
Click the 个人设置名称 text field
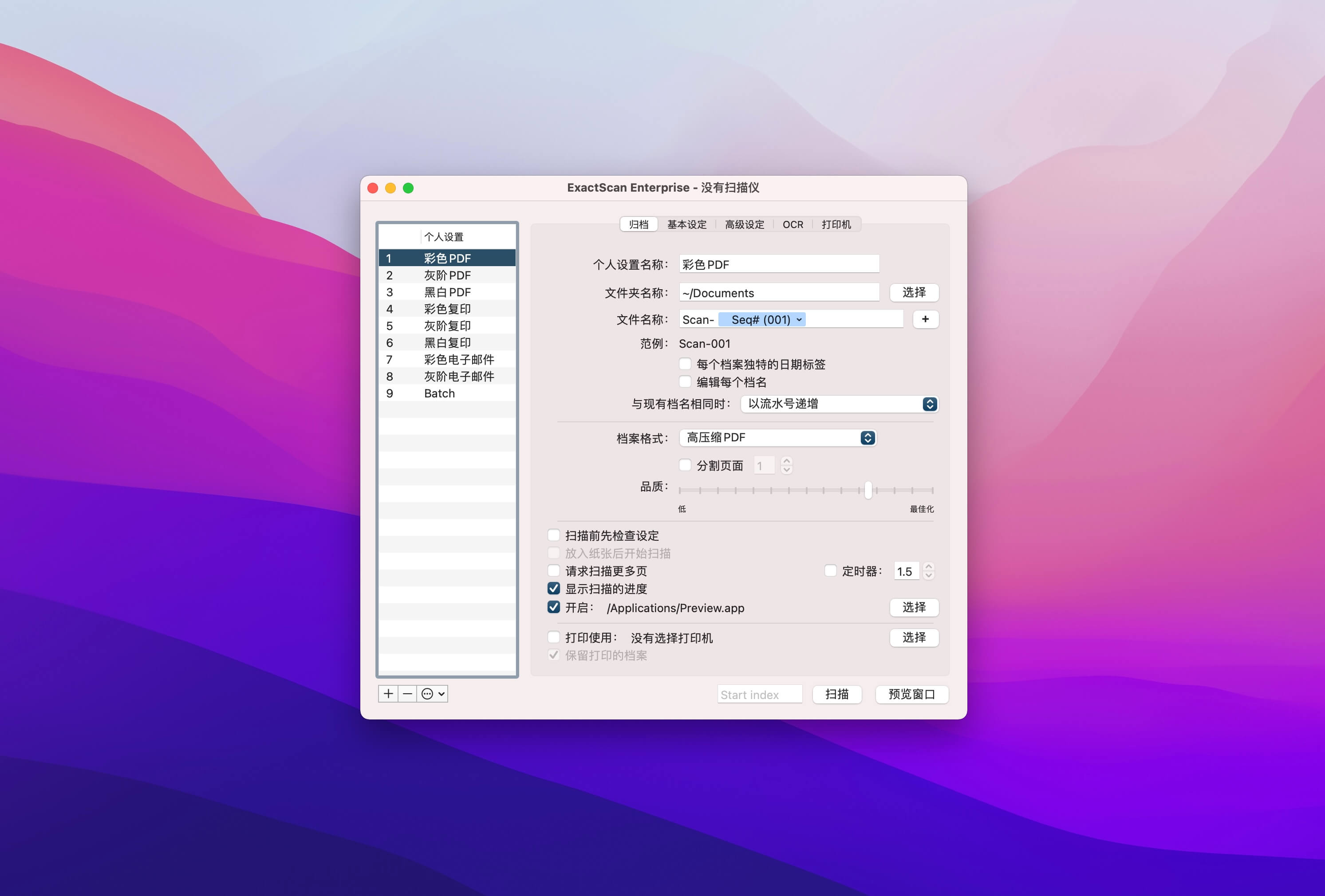tap(779, 264)
